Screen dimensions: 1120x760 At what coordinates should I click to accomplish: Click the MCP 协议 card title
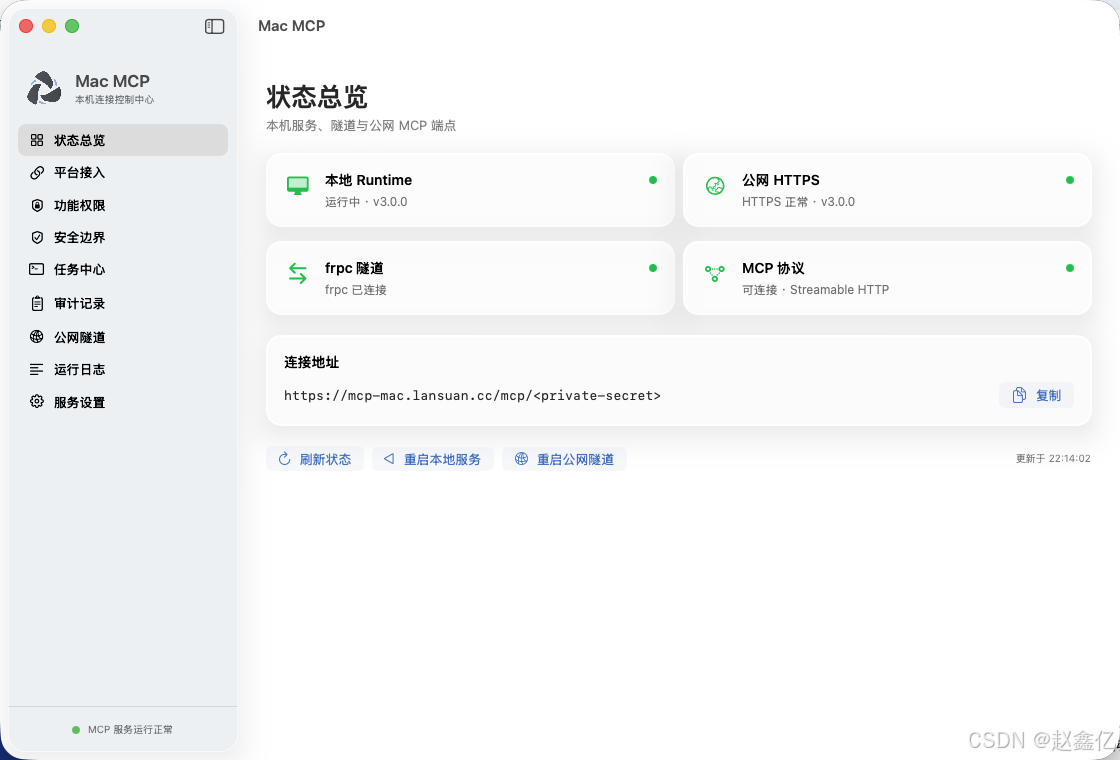(773, 268)
